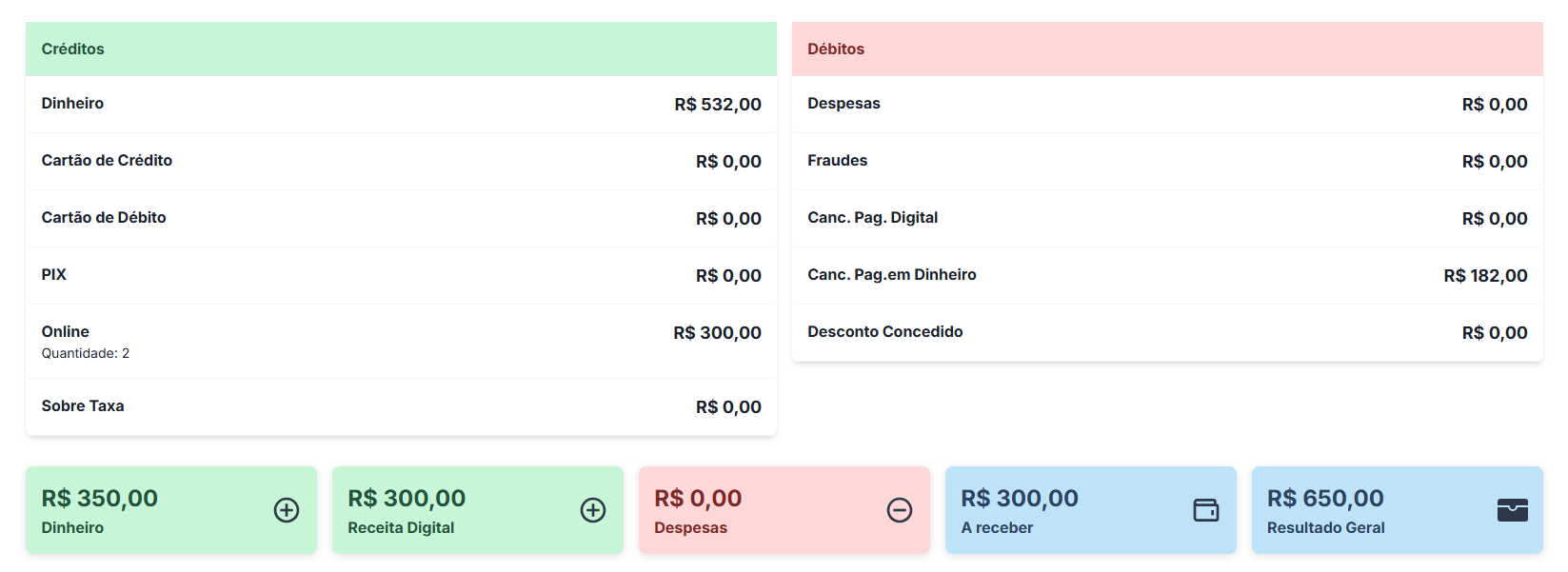Click the R$ 650,00 Resultado Geral card

1398,510
